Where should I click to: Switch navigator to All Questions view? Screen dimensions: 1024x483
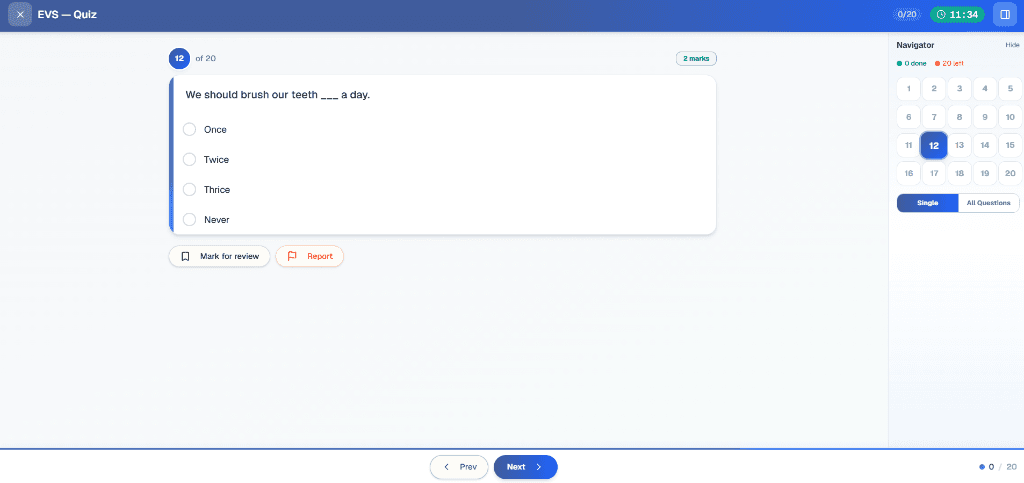click(988, 203)
